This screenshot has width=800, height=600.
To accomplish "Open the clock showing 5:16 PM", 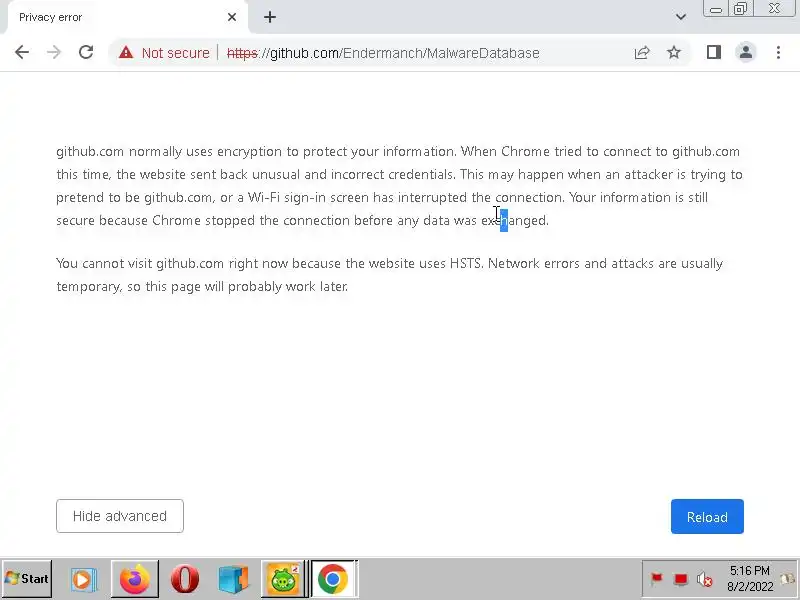I will coord(750,579).
